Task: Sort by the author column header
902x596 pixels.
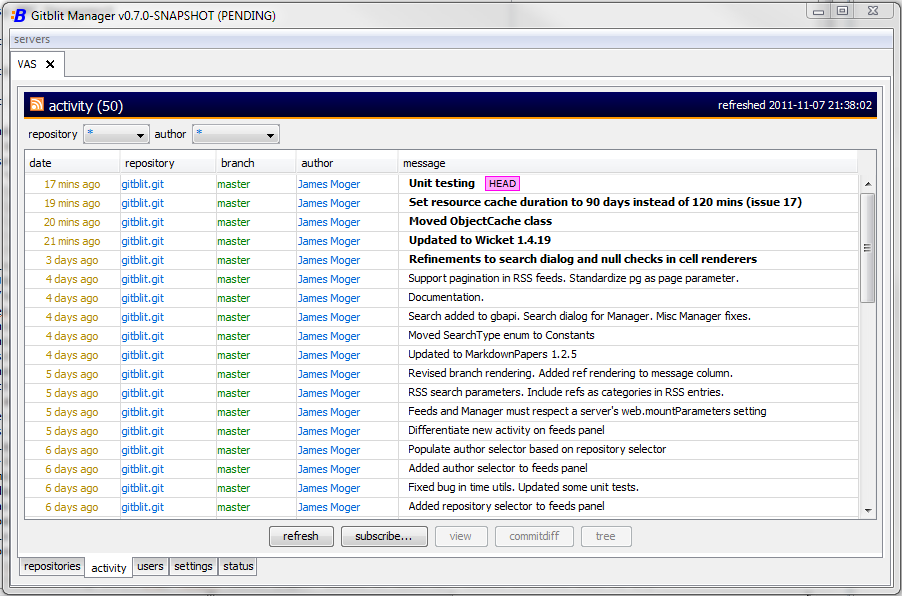Action: pos(347,163)
